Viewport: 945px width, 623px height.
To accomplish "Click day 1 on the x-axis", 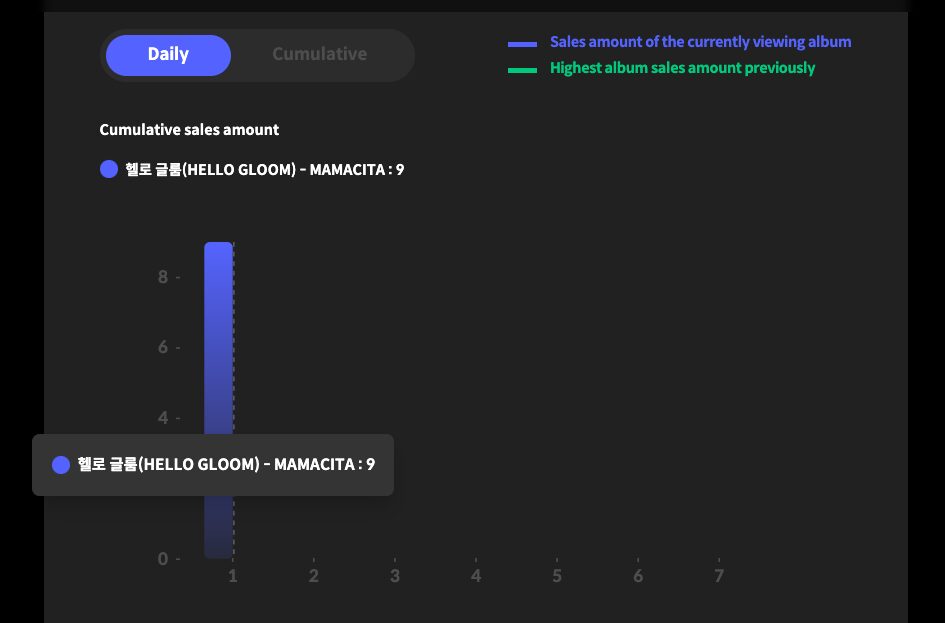I will coord(233,576).
